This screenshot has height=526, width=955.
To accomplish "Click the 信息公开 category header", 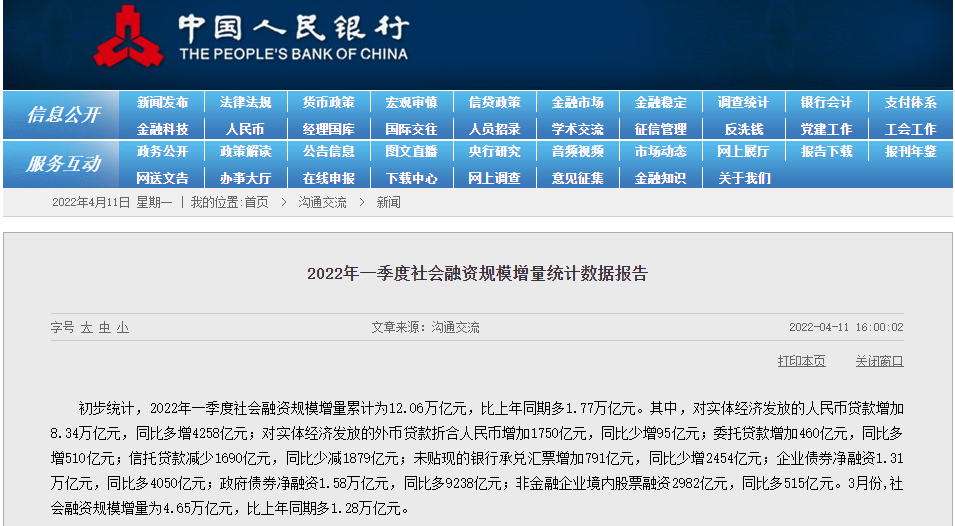I will [x=63, y=114].
